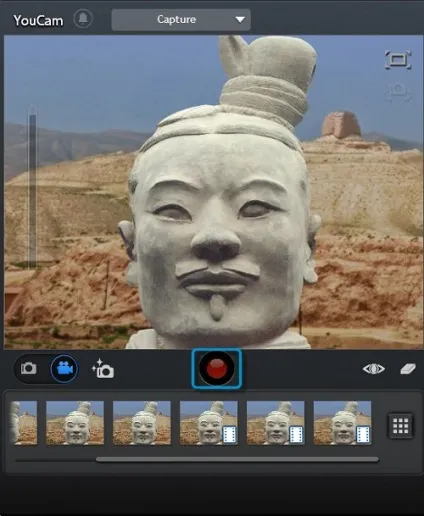Click the full screen icon over the preview
The width and height of the screenshot is (424, 516).
click(398, 60)
